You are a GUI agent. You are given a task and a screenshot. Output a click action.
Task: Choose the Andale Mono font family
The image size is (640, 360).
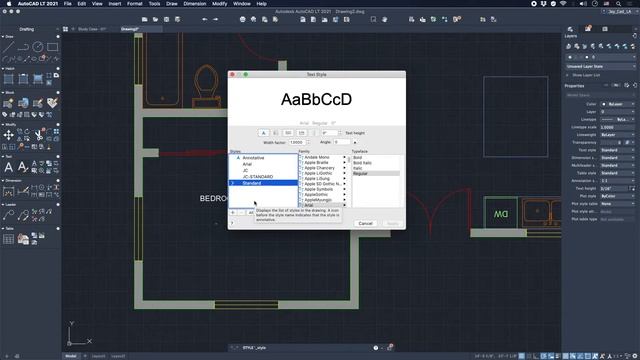[317, 157]
